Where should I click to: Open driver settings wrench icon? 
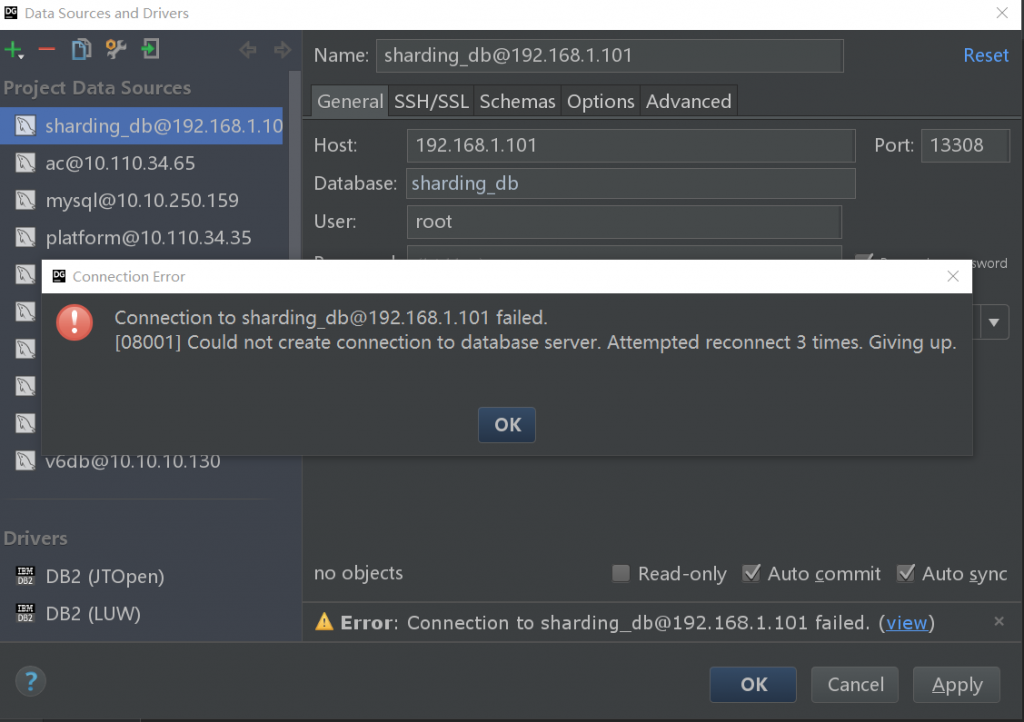point(116,50)
